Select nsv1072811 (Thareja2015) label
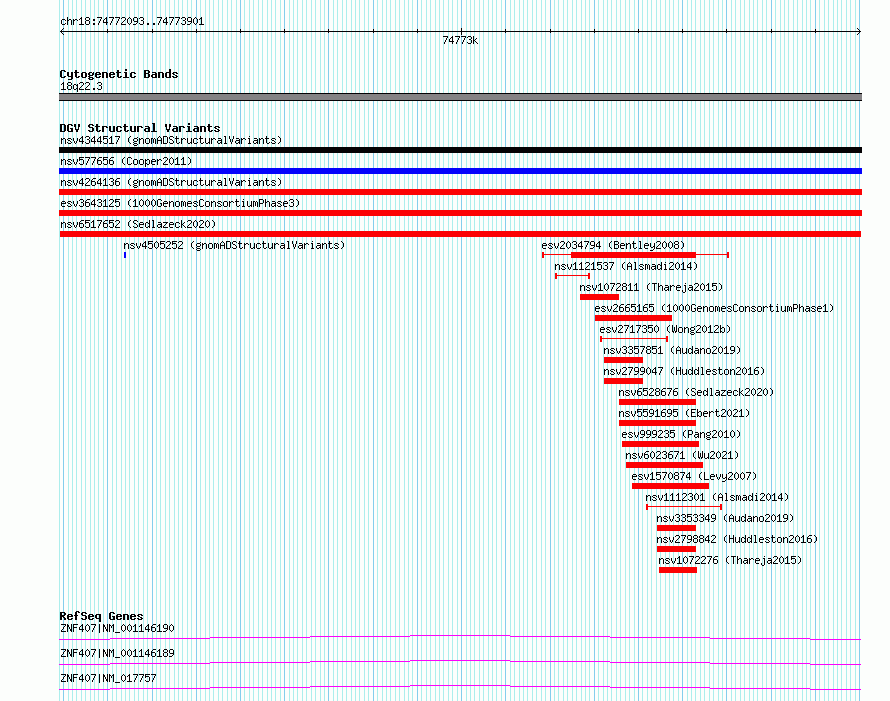 651,287
